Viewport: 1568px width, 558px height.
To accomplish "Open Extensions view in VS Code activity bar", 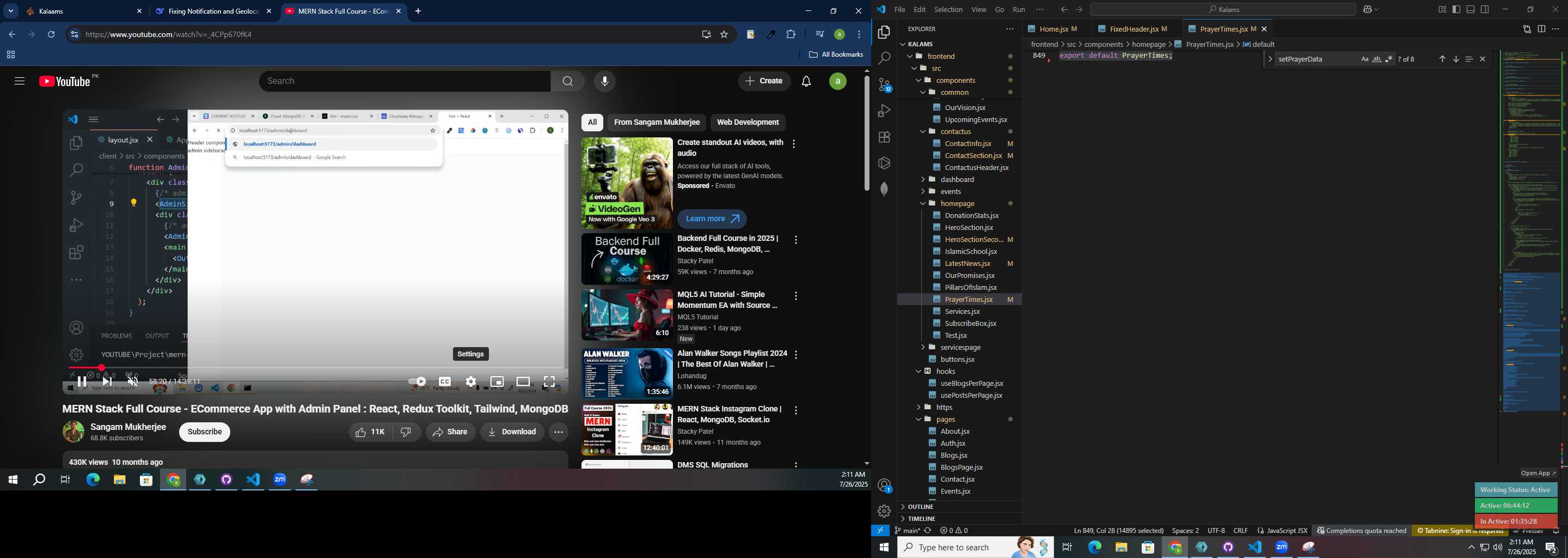I will (884, 137).
